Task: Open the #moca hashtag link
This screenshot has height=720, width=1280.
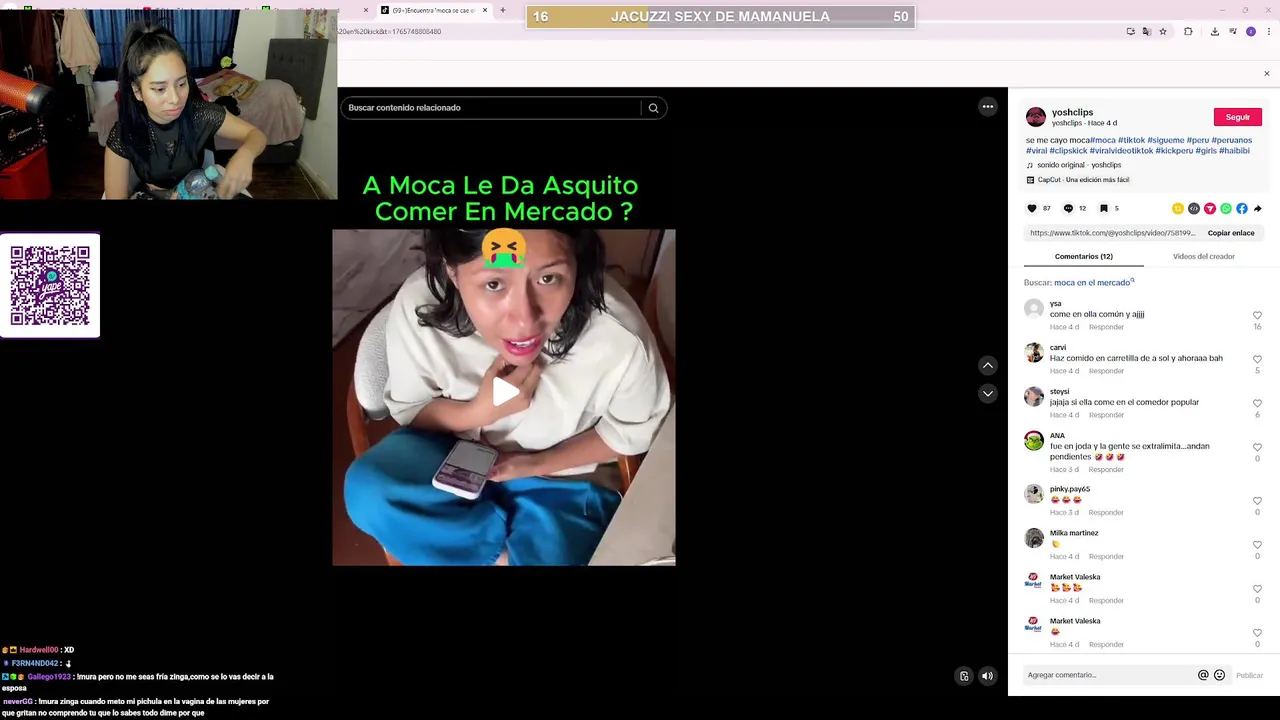Action: [1103, 141]
